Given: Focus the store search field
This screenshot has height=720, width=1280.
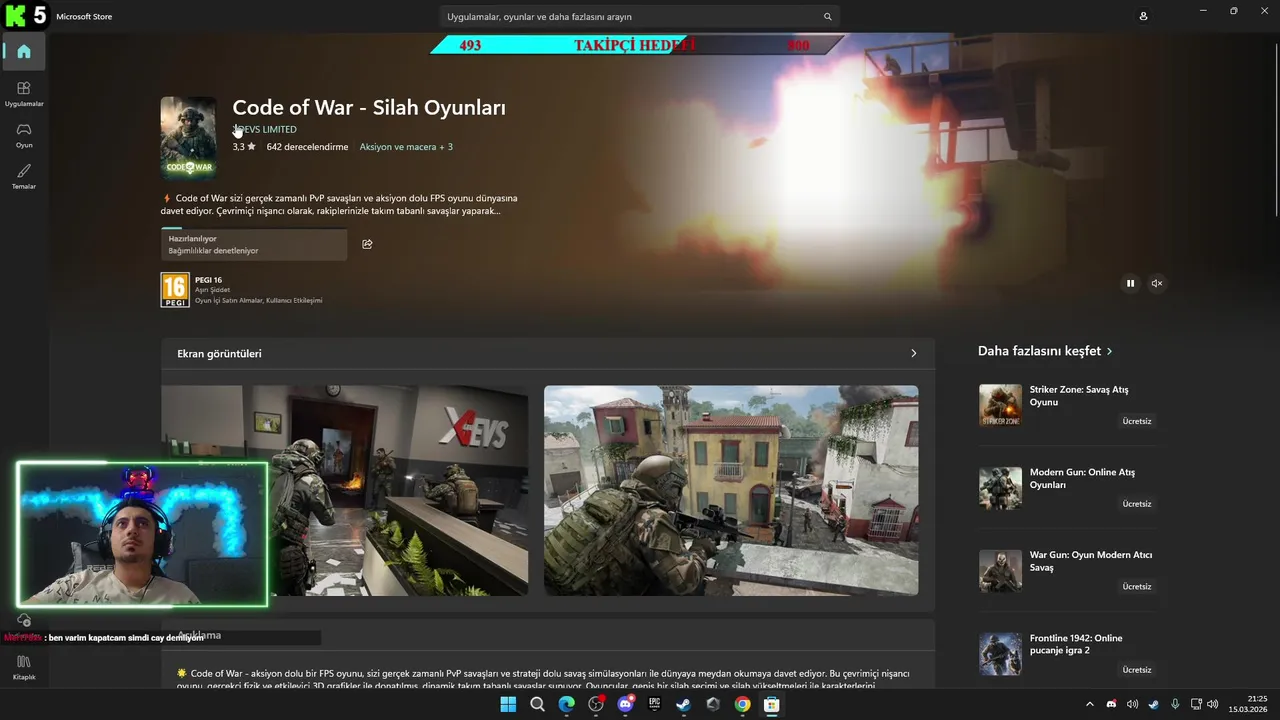Looking at the screenshot, I should [x=640, y=17].
